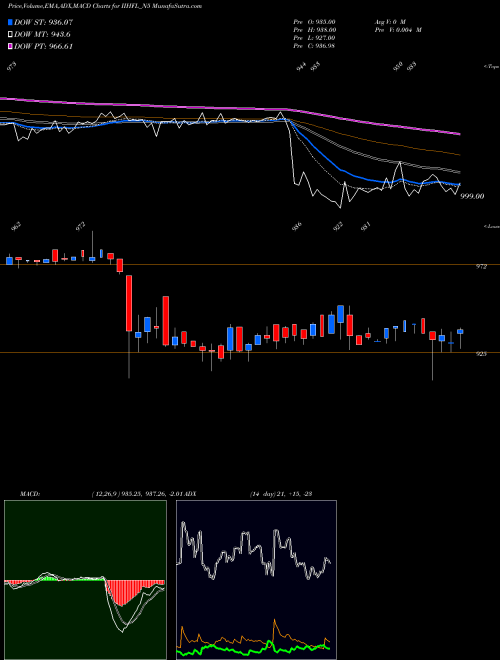500x660 pixels.
Task: Open the ADX indicator panel
Action: point(256,580)
